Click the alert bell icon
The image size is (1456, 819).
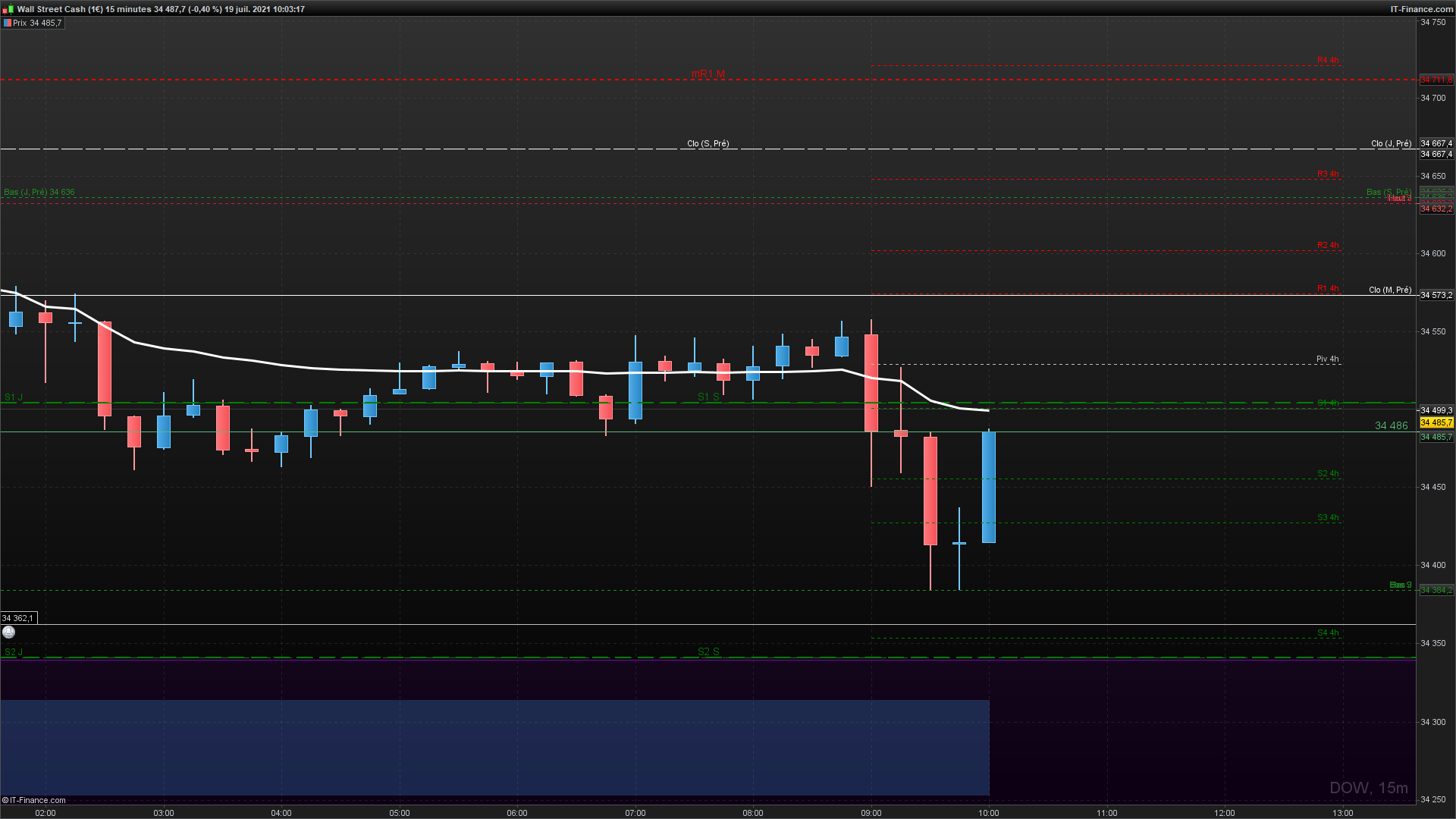[x=8, y=632]
